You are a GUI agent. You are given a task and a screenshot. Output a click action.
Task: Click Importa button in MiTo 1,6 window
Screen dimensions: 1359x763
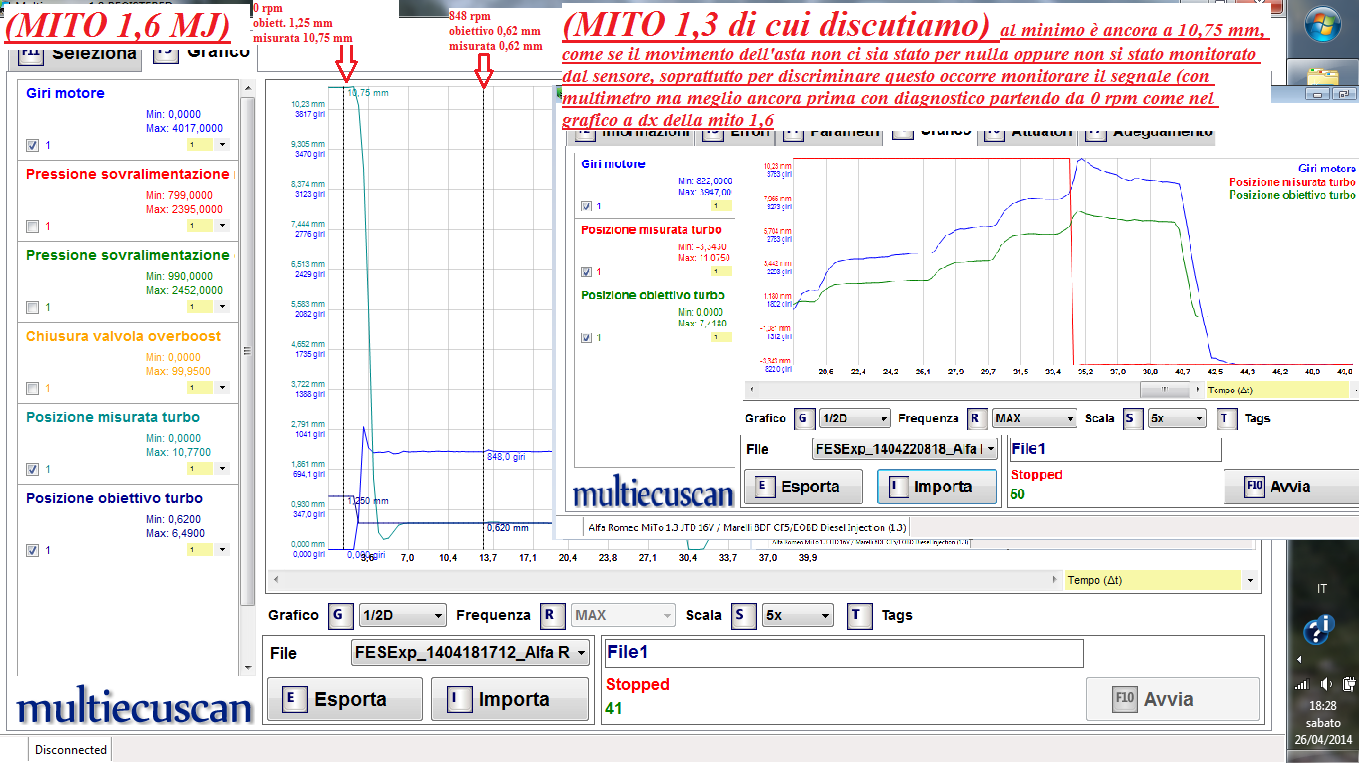coord(510,699)
